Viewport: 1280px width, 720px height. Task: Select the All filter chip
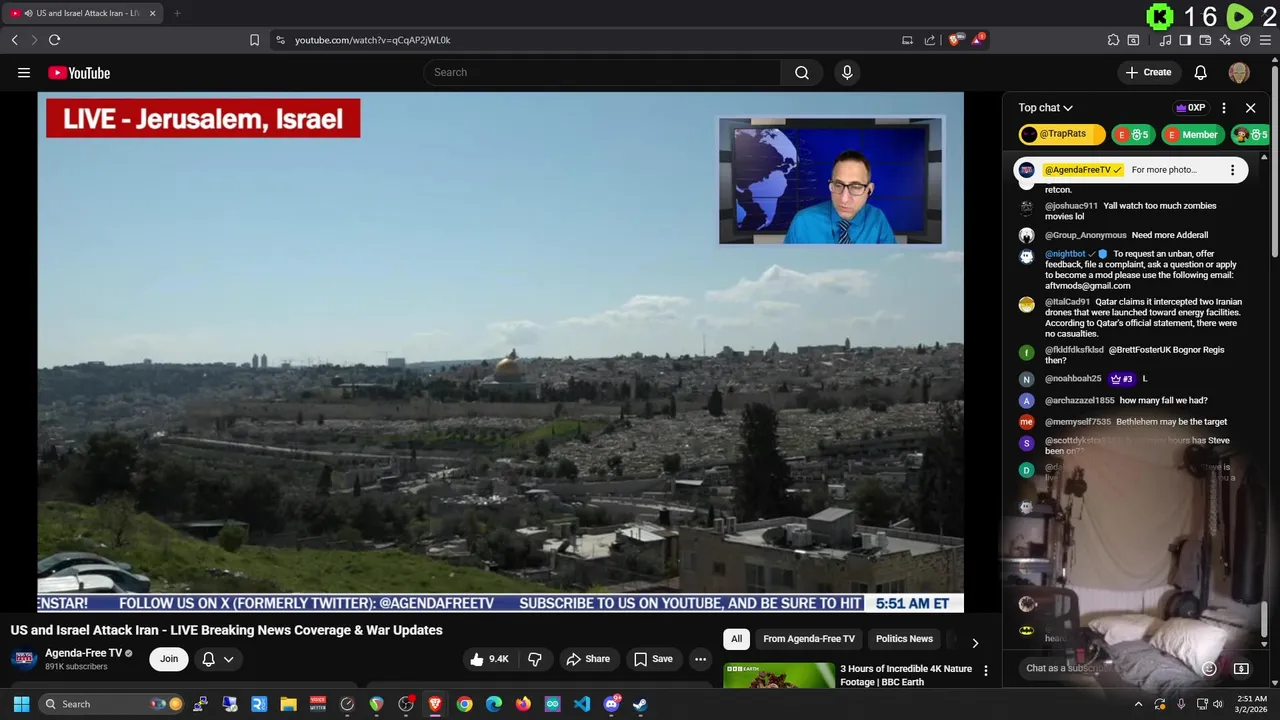736,639
